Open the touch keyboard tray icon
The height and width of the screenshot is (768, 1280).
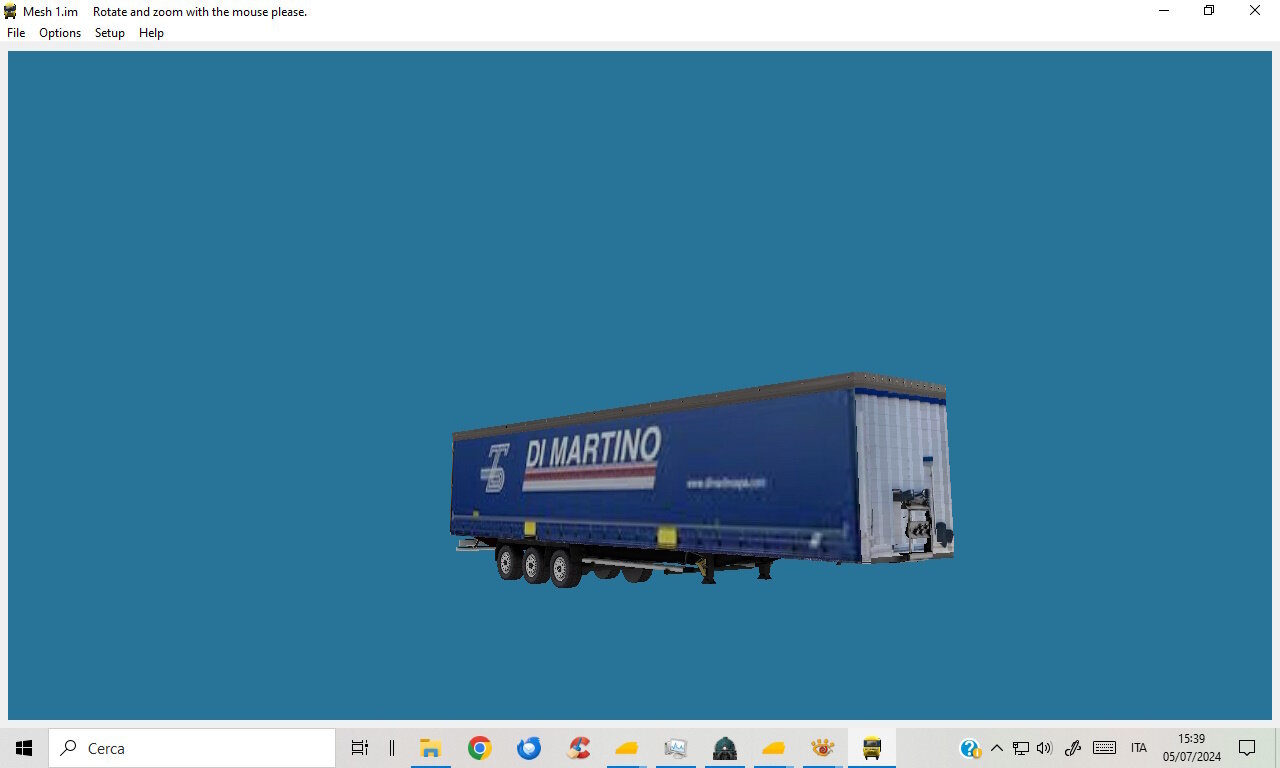pos(1104,748)
